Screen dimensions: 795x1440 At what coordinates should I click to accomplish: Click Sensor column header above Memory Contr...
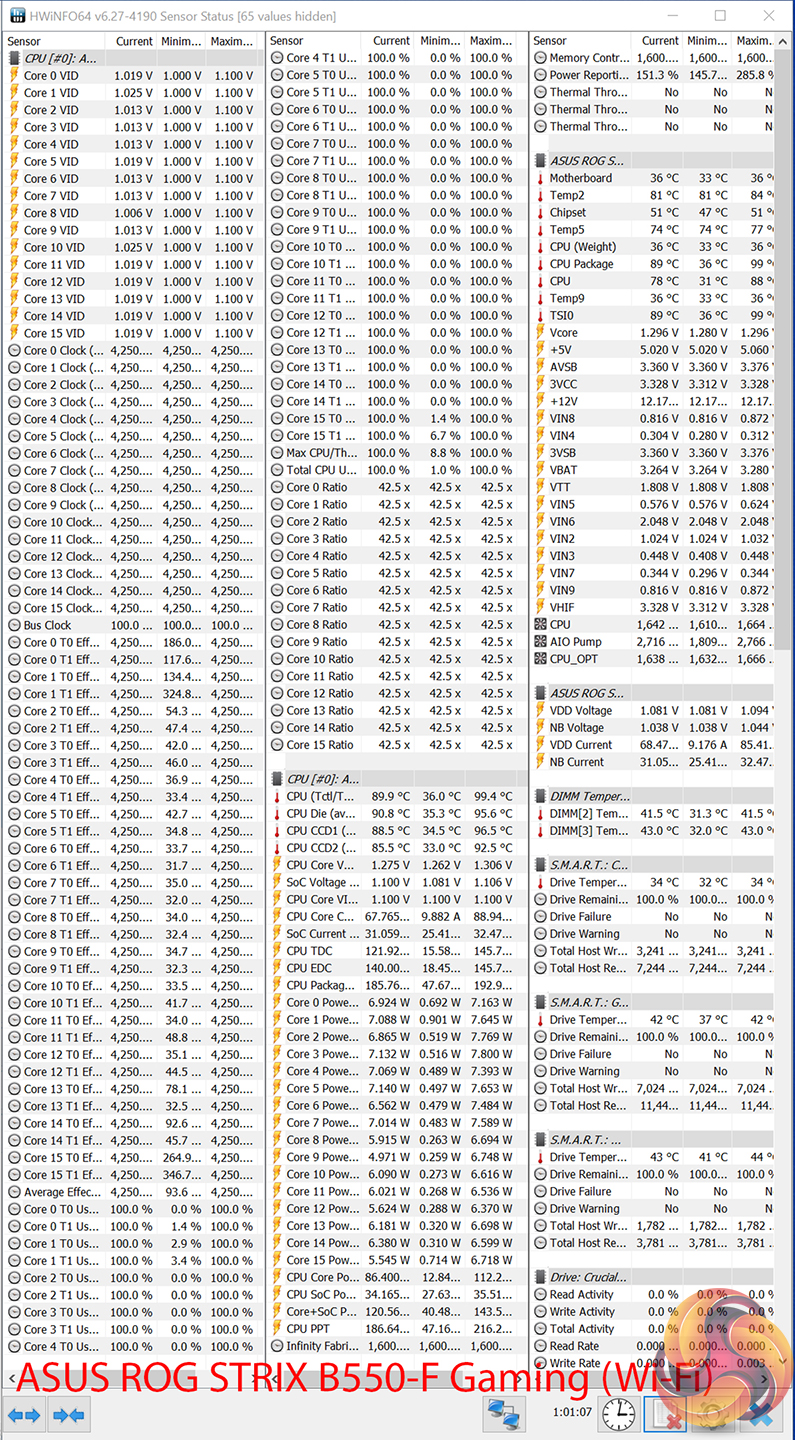pos(582,41)
